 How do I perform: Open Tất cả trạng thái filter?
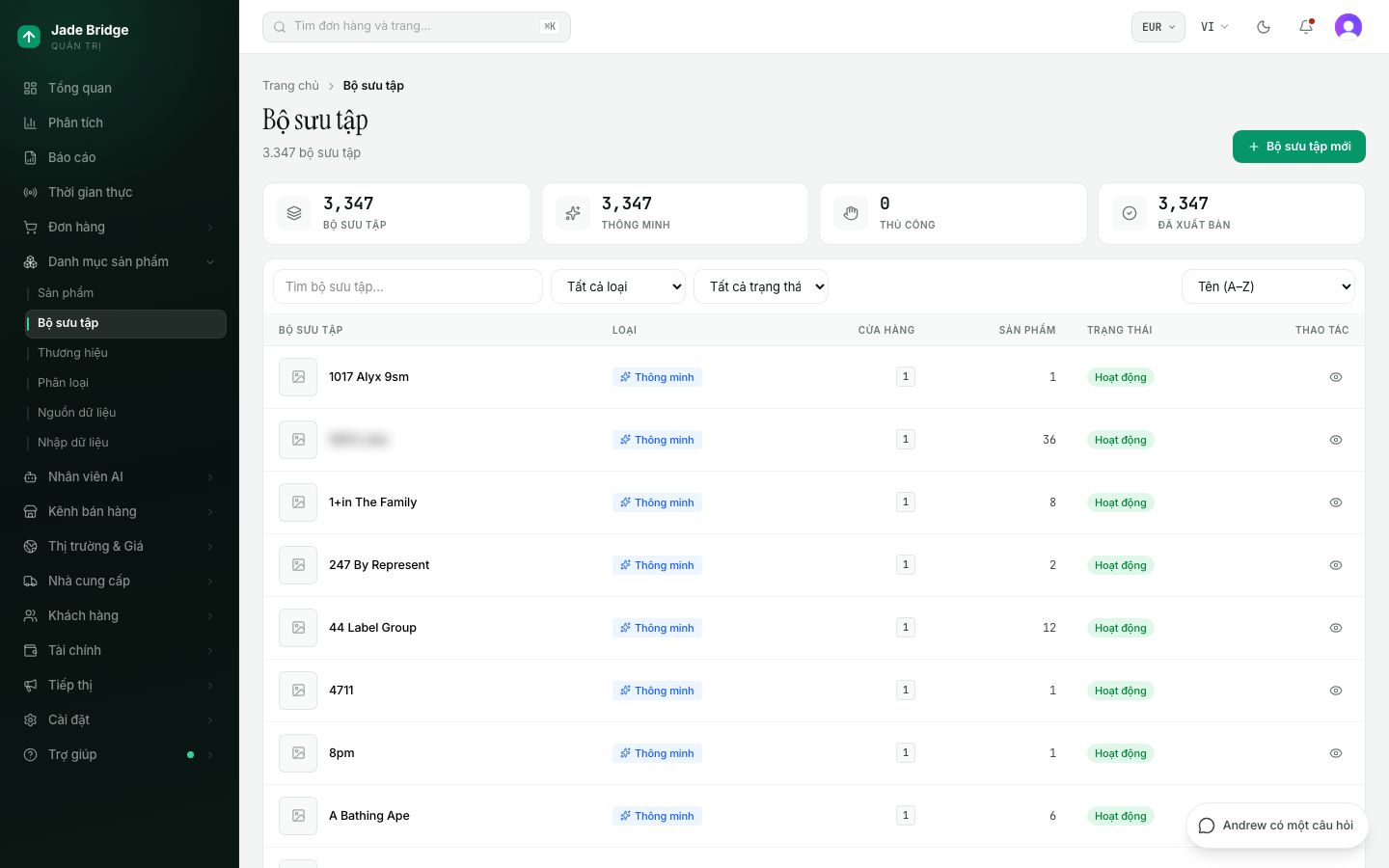[761, 286]
